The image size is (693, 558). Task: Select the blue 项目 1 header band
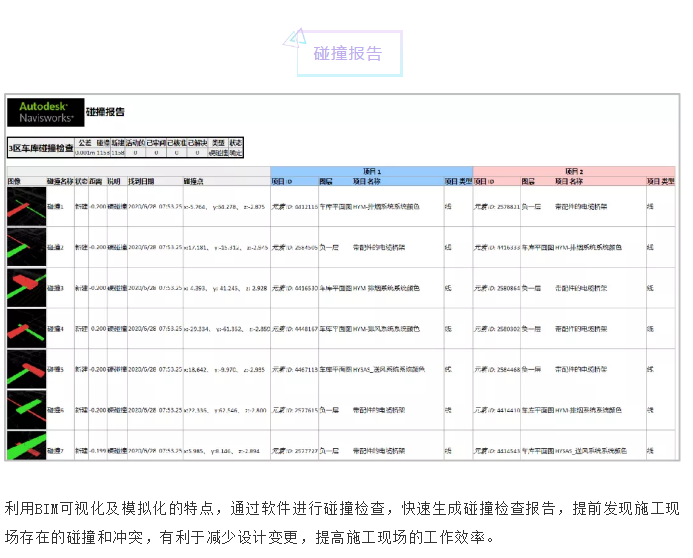(372, 172)
